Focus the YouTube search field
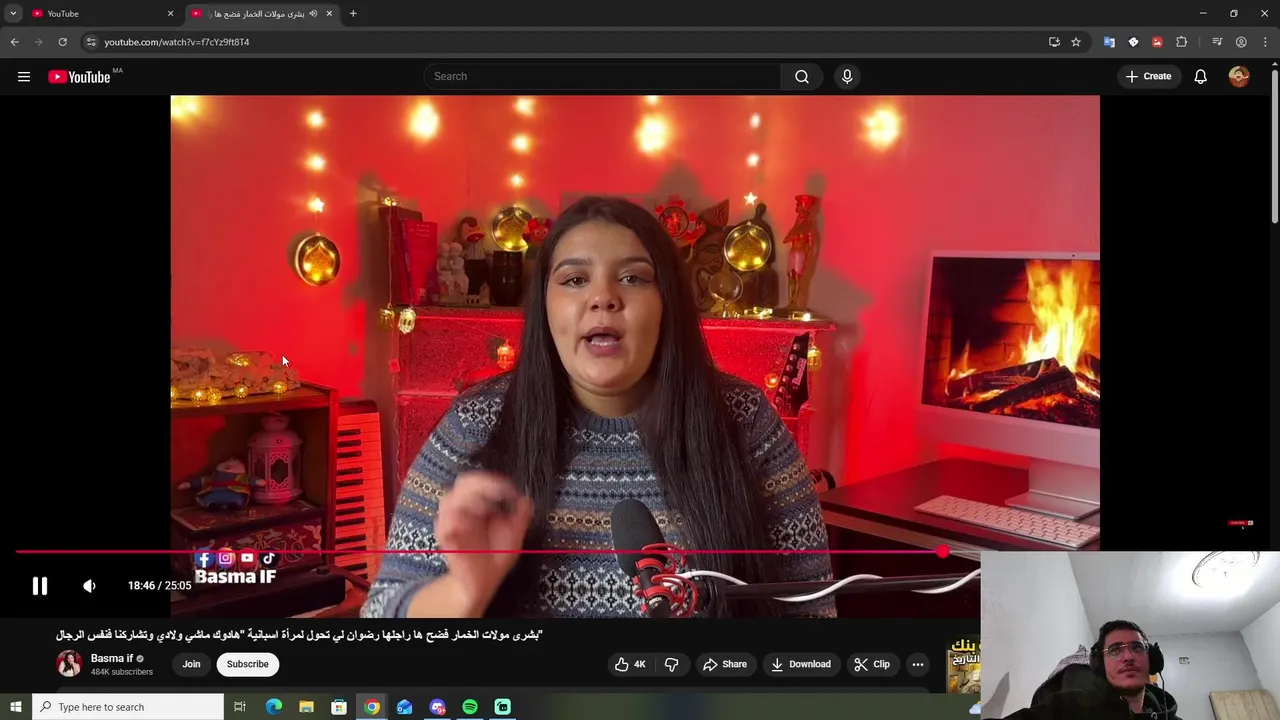The height and width of the screenshot is (720, 1280). (603, 76)
